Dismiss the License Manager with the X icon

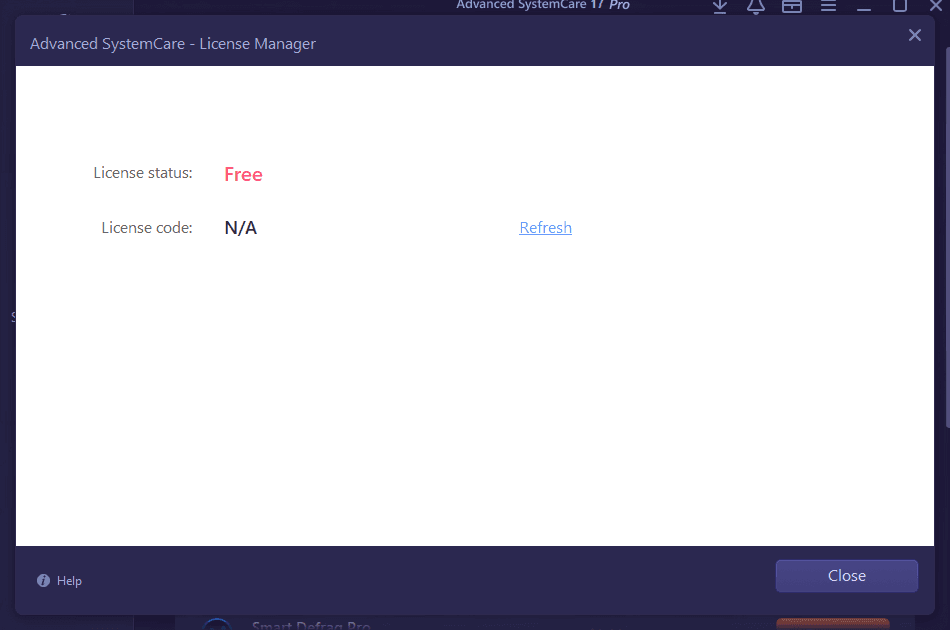tap(914, 36)
